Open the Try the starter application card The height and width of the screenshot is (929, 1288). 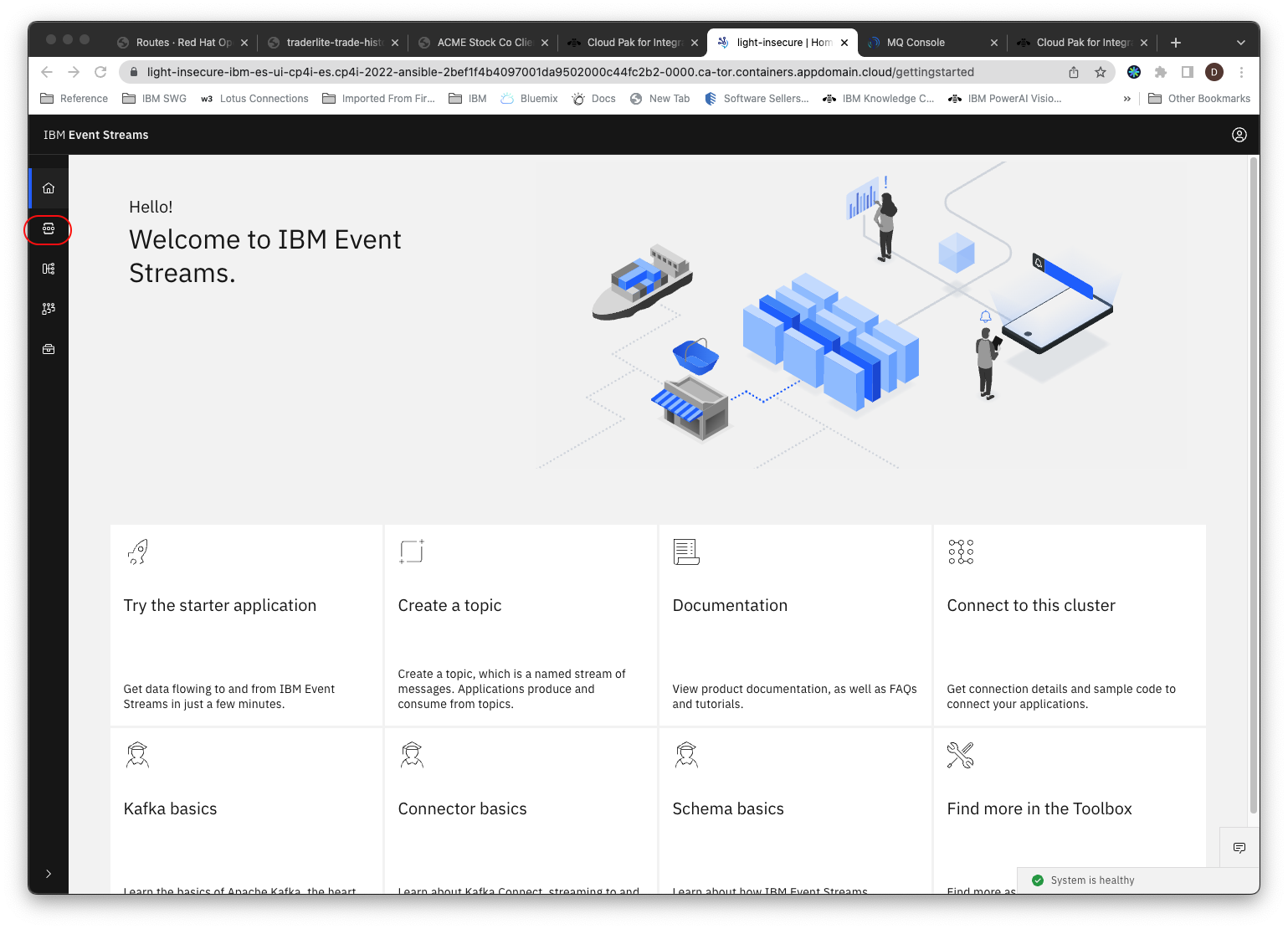[246, 625]
